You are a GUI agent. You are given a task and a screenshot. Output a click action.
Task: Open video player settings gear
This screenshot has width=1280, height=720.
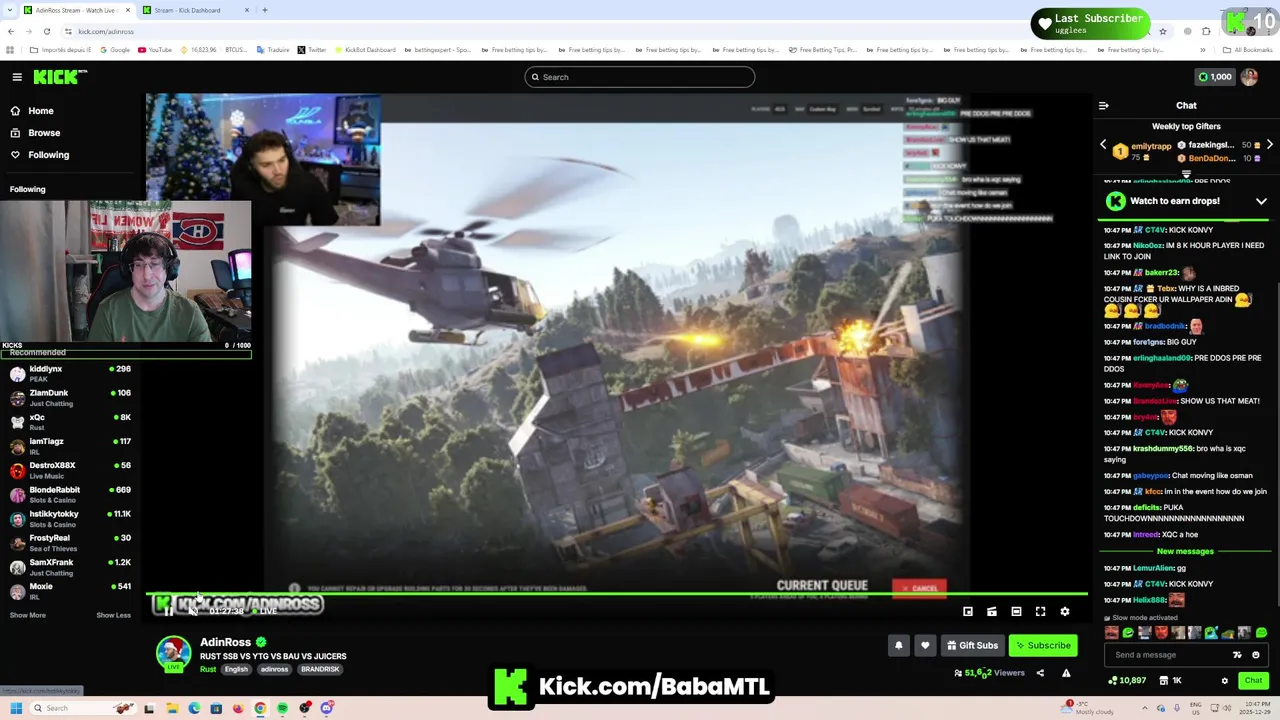click(x=1065, y=611)
